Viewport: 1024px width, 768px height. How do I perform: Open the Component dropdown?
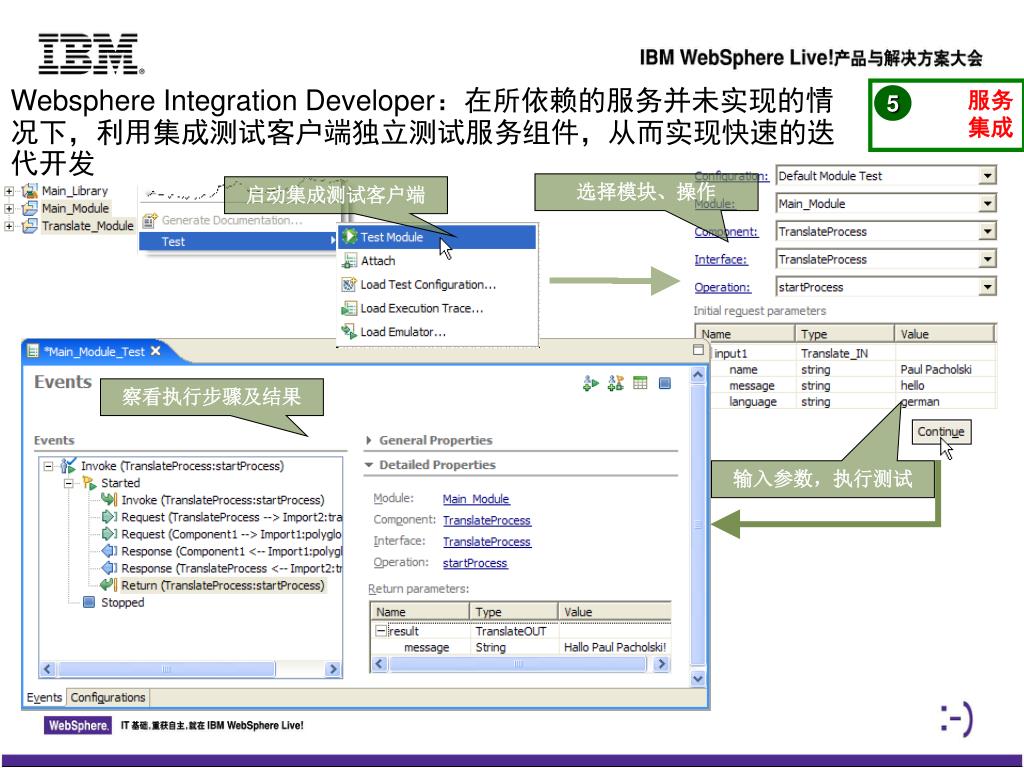coord(987,231)
